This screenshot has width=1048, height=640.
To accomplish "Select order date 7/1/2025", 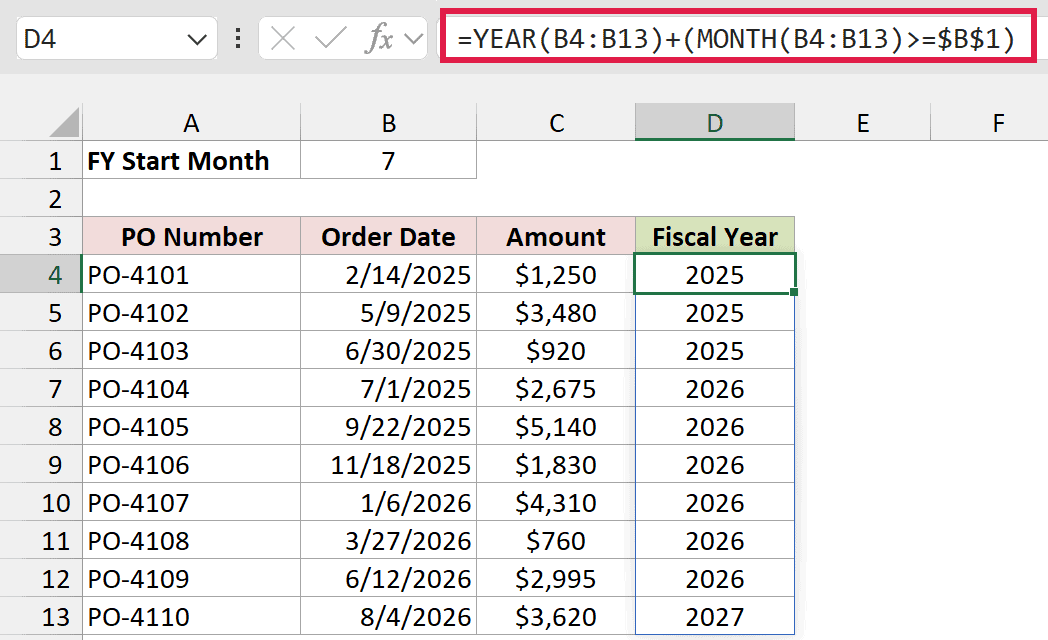I will coord(388,389).
